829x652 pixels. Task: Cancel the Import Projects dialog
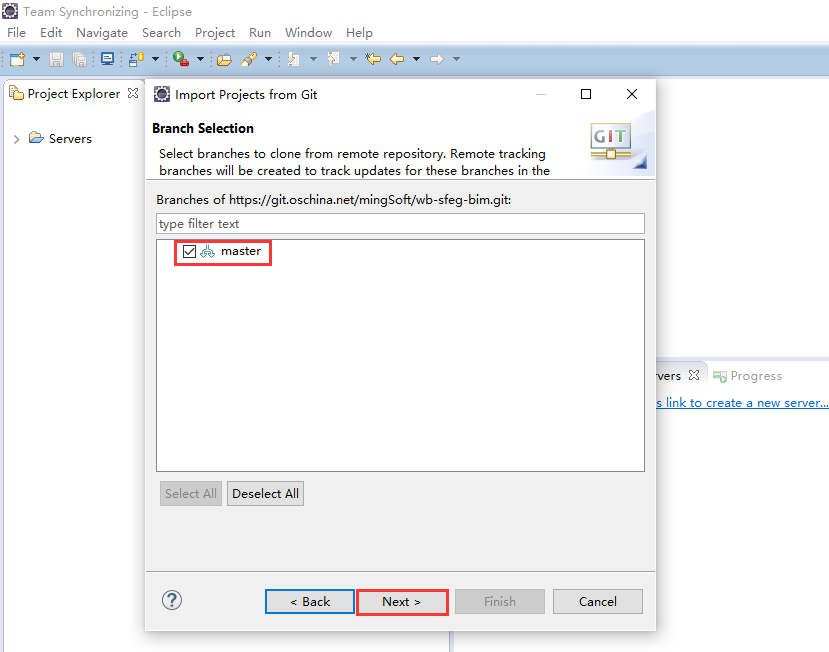[598, 602]
